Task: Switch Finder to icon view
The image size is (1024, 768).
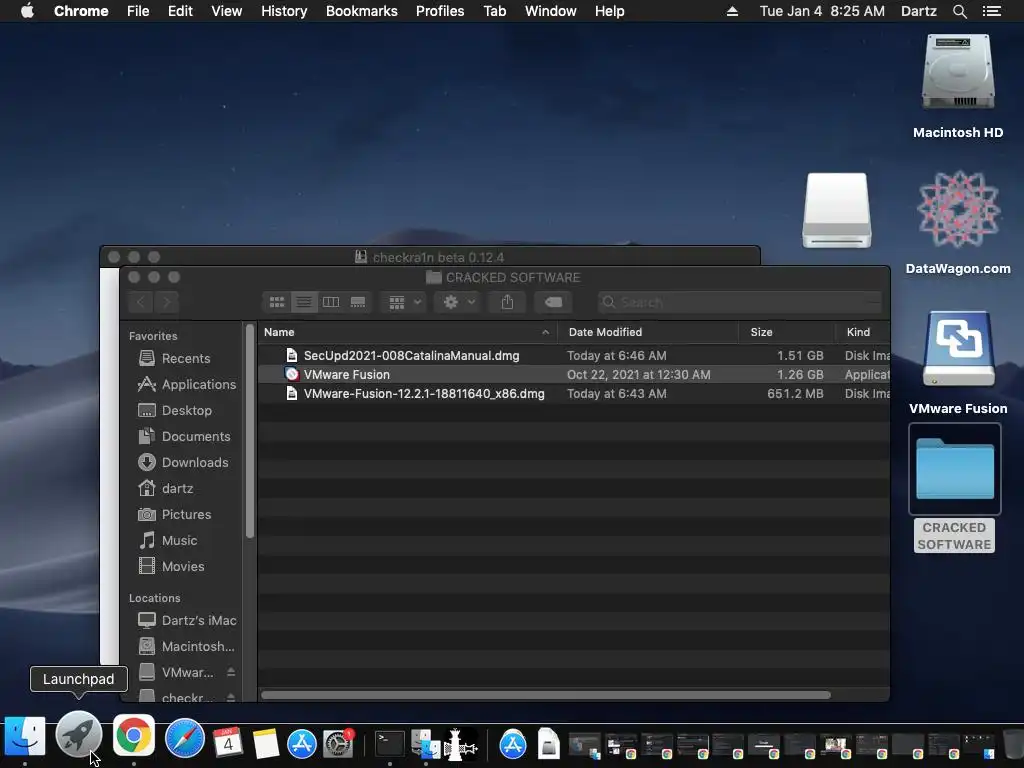Action: coord(277,302)
